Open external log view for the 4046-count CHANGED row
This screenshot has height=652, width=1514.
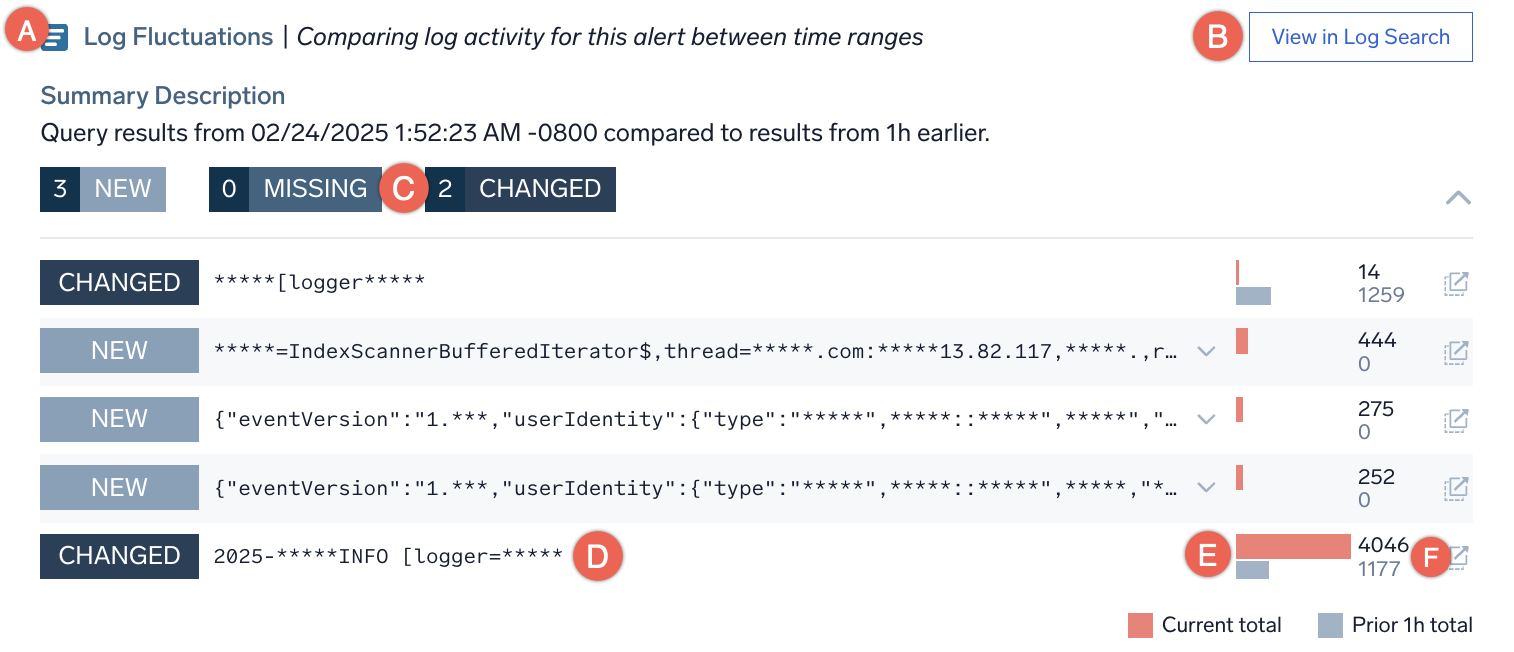[x=1456, y=556]
